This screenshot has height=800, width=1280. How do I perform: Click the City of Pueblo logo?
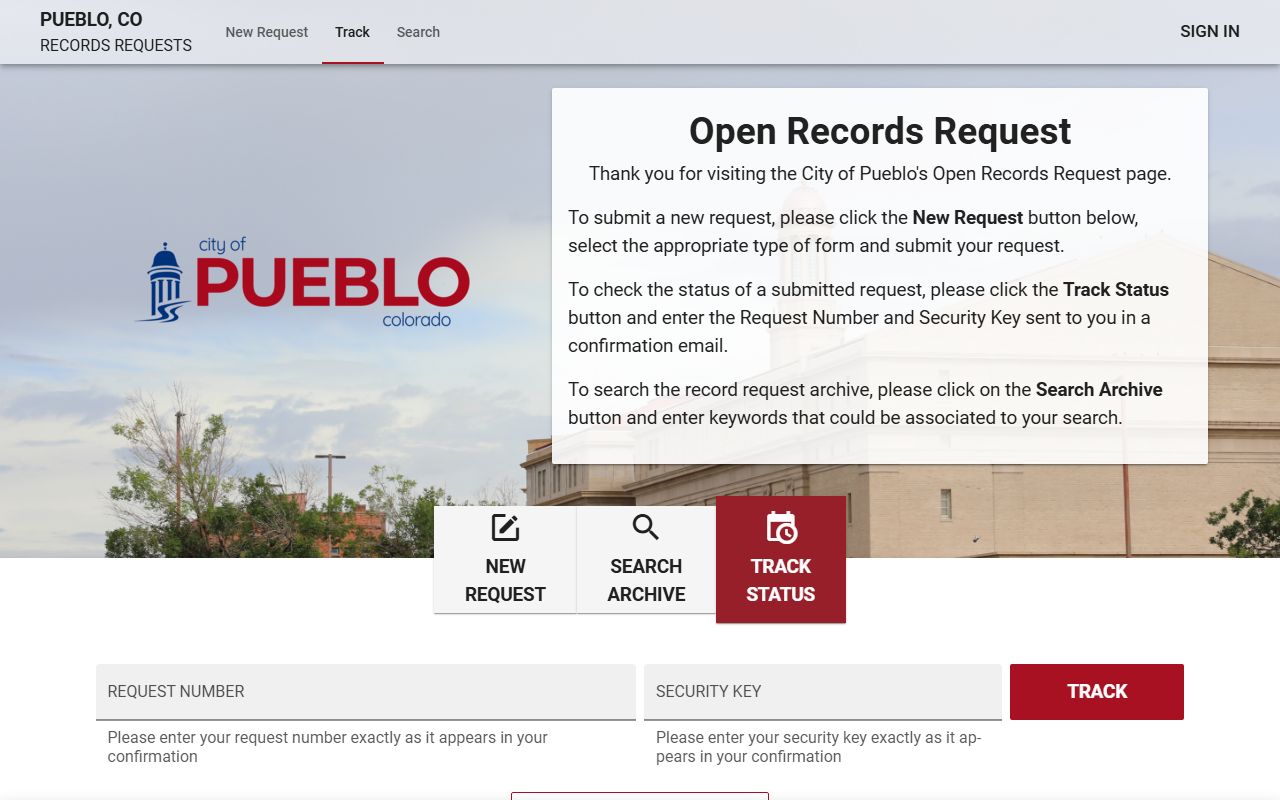[x=303, y=282]
